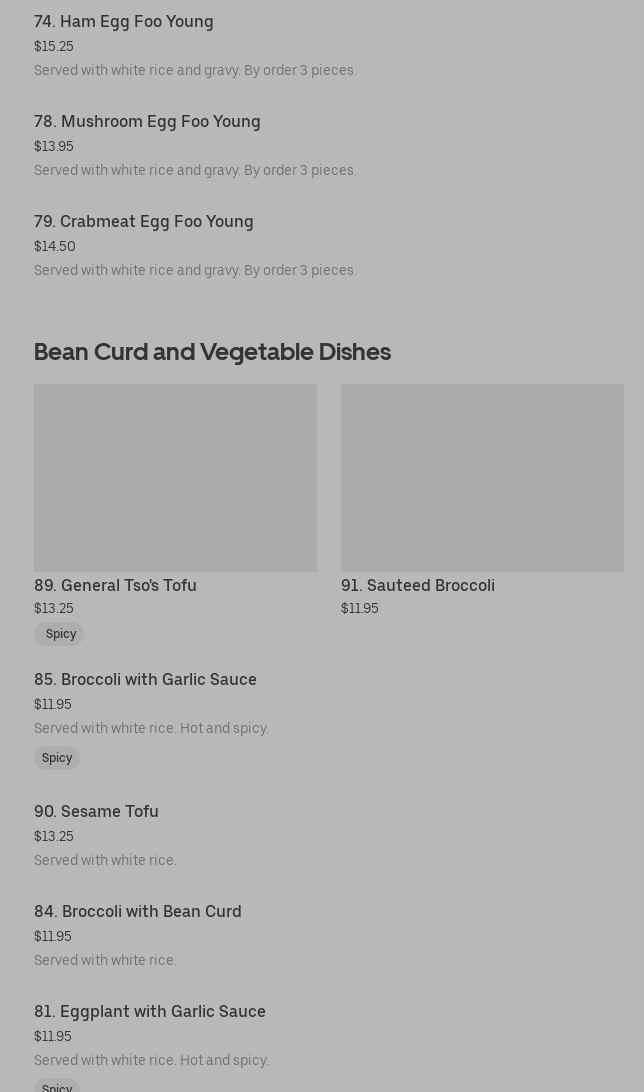Click Spicy tag under Broccoli with Garlic Sauce
Image resolution: width=644 pixels, height=1092 pixels.
click(57, 758)
